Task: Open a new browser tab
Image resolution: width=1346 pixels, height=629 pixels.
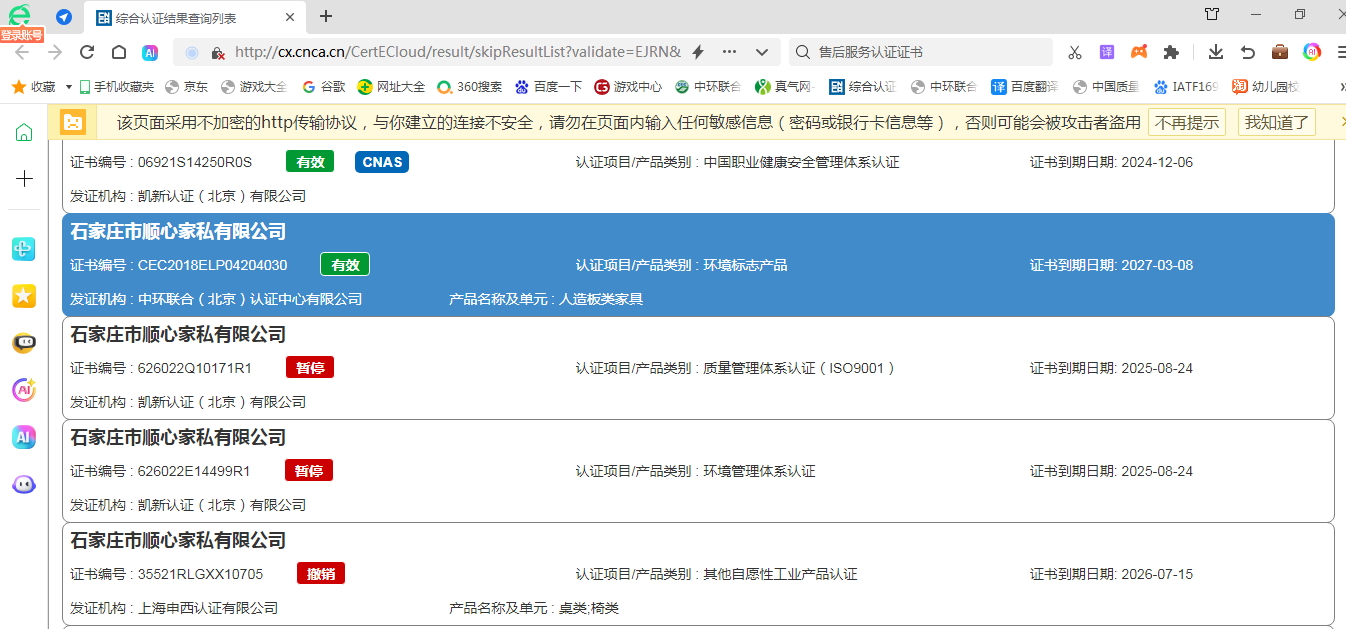Action: coord(326,16)
